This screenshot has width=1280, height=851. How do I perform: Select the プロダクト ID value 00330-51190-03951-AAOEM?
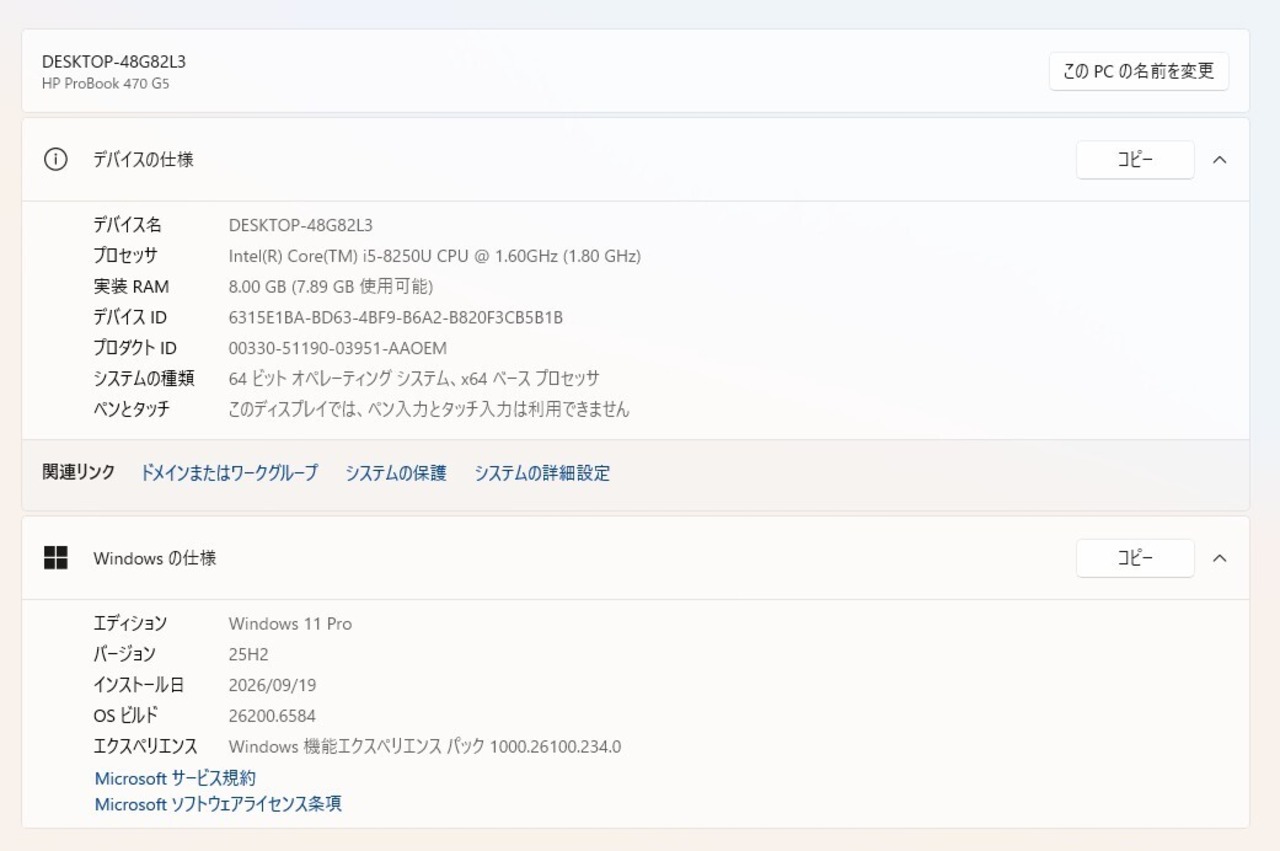(338, 348)
